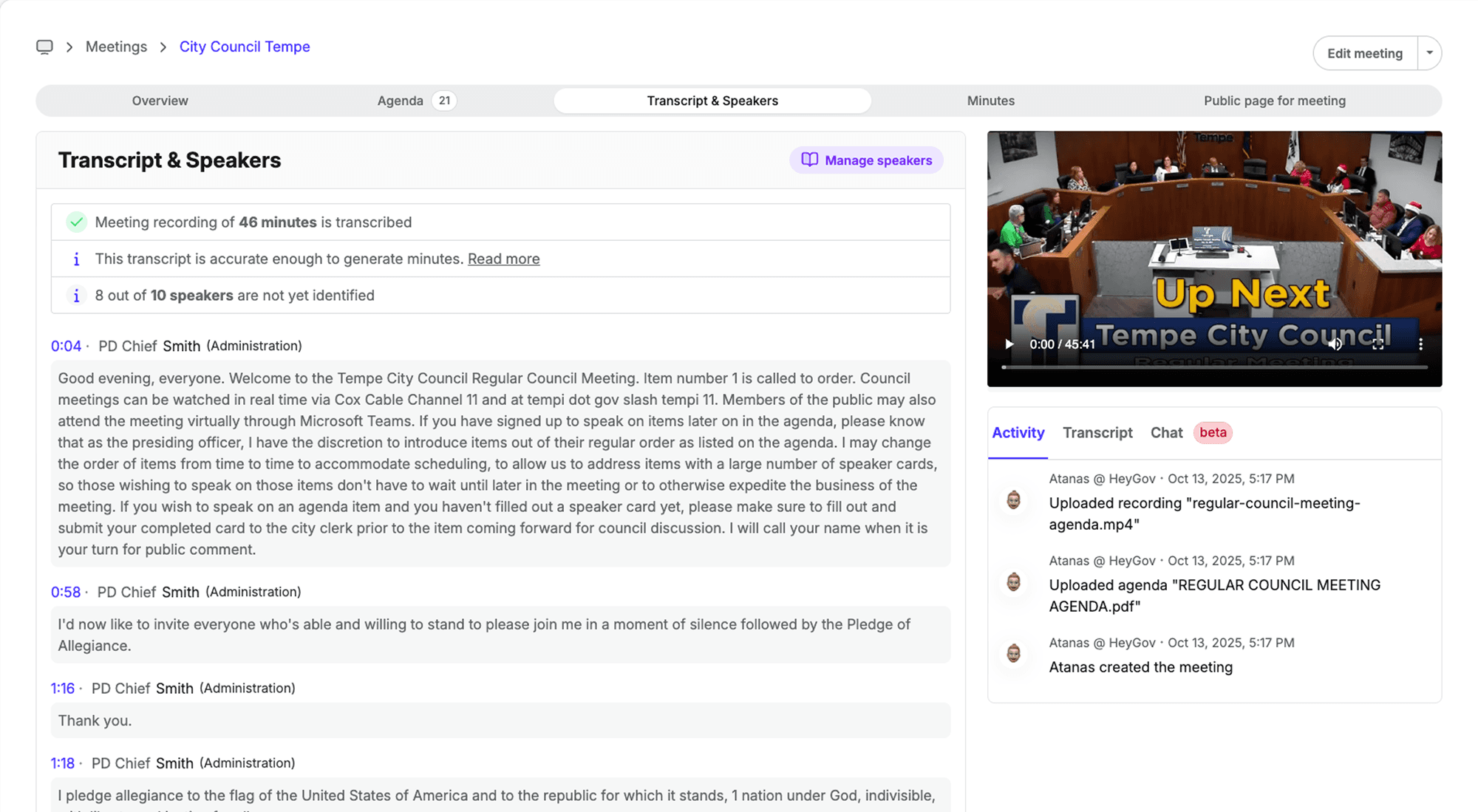Open the video player three-dot menu

coord(1420,344)
